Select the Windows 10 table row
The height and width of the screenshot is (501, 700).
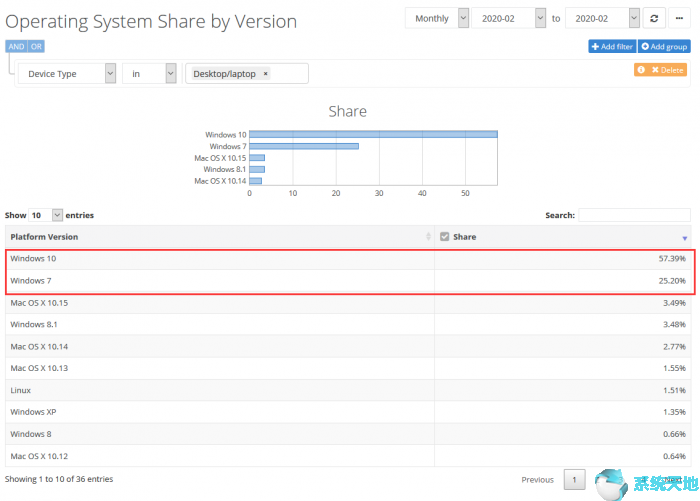348,259
